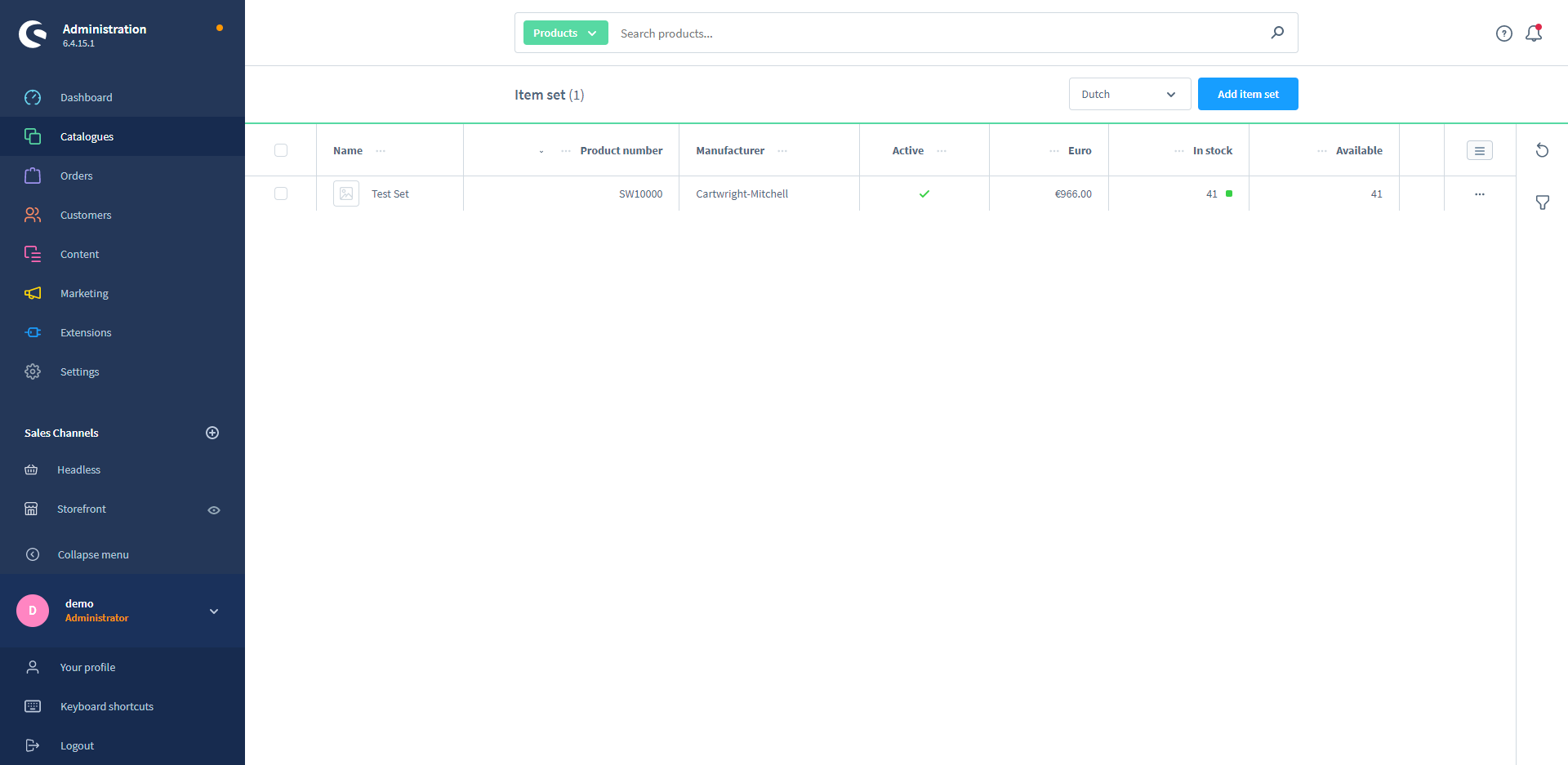Open the notifications bell
1568x765 pixels.
pyautogui.click(x=1534, y=33)
